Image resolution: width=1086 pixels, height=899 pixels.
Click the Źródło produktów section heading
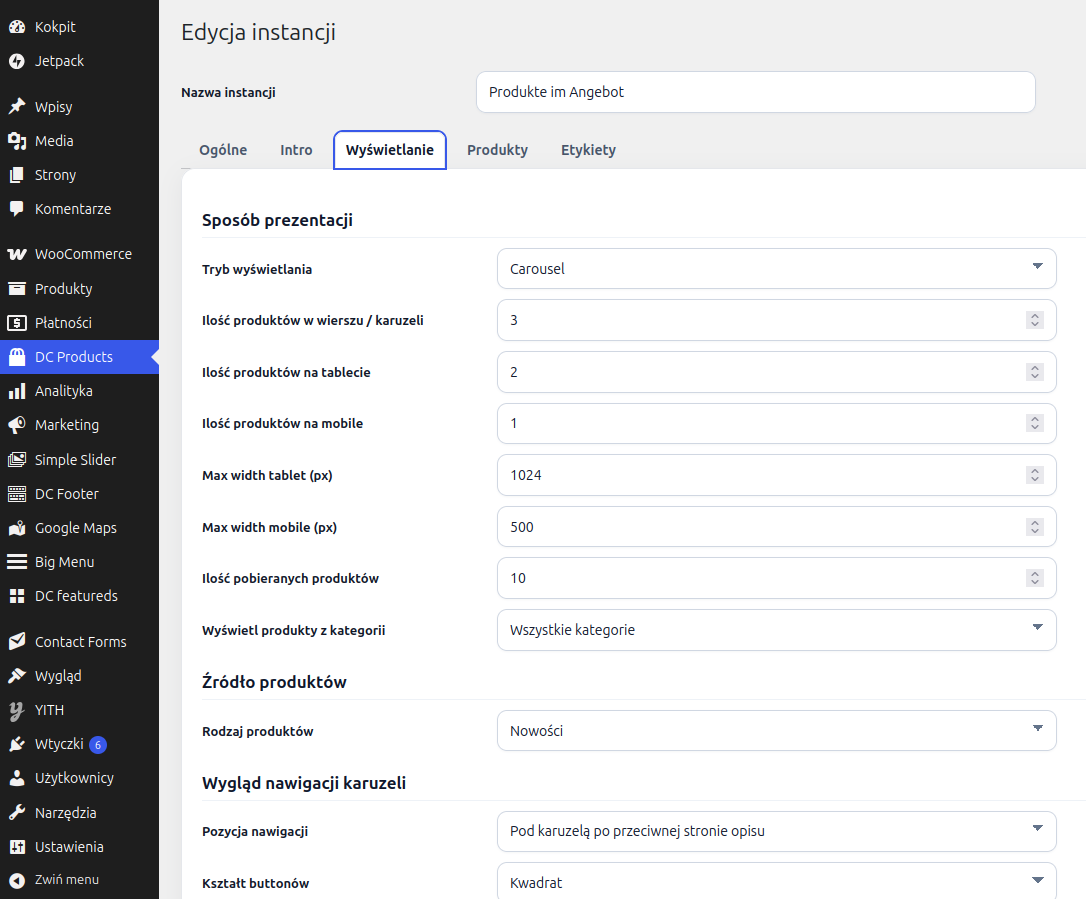274,682
